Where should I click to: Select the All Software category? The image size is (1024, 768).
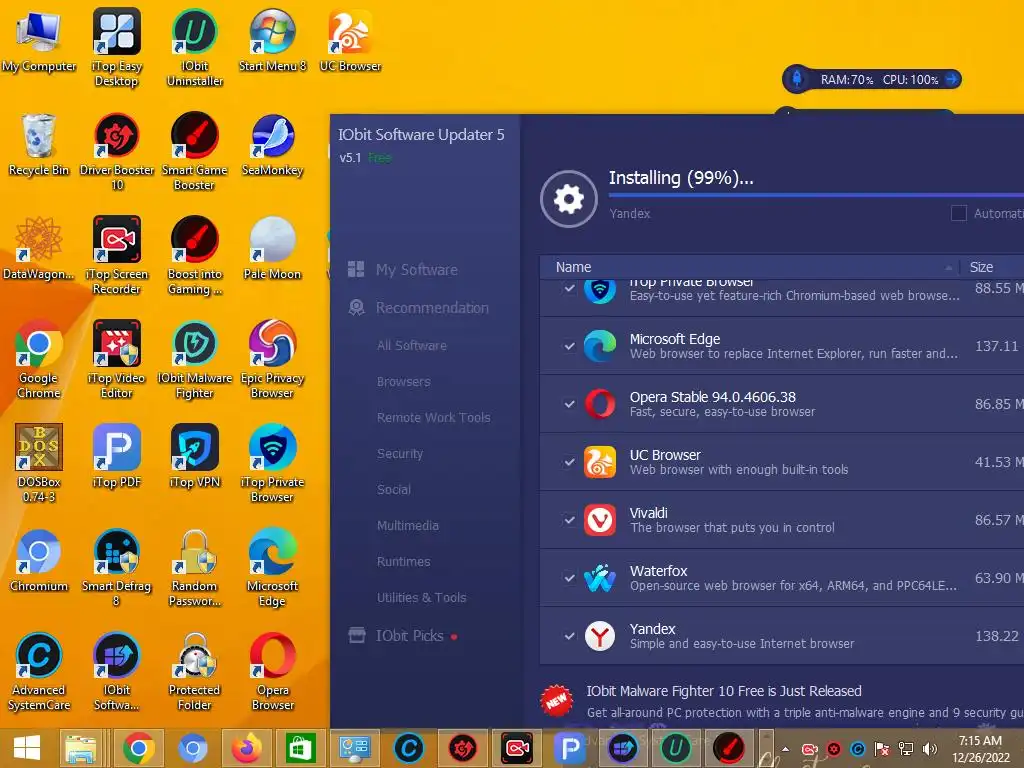[411, 345]
